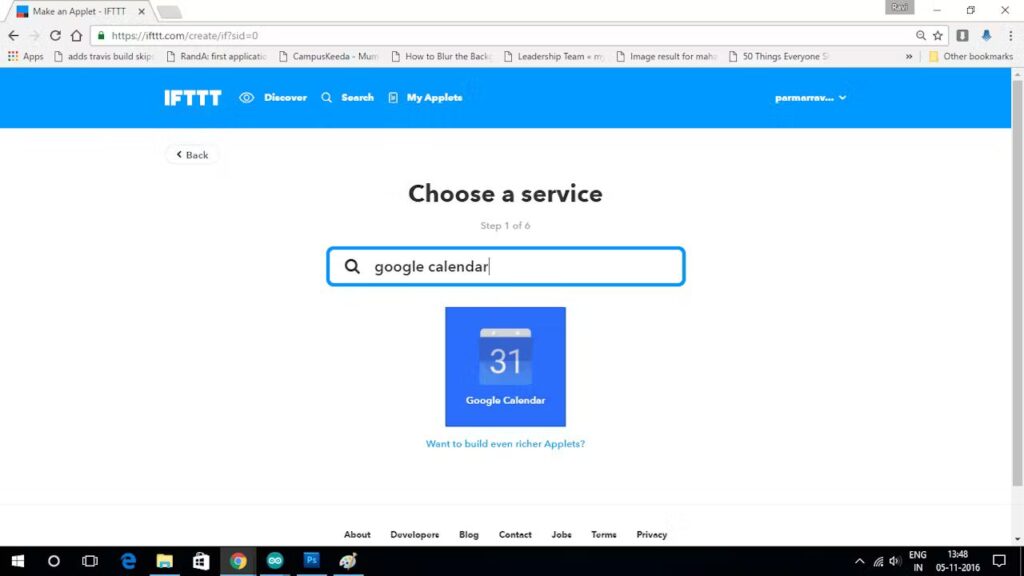Open File Explorer from taskbar
This screenshot has width=1024, height=576.
(x=165, y=561)
